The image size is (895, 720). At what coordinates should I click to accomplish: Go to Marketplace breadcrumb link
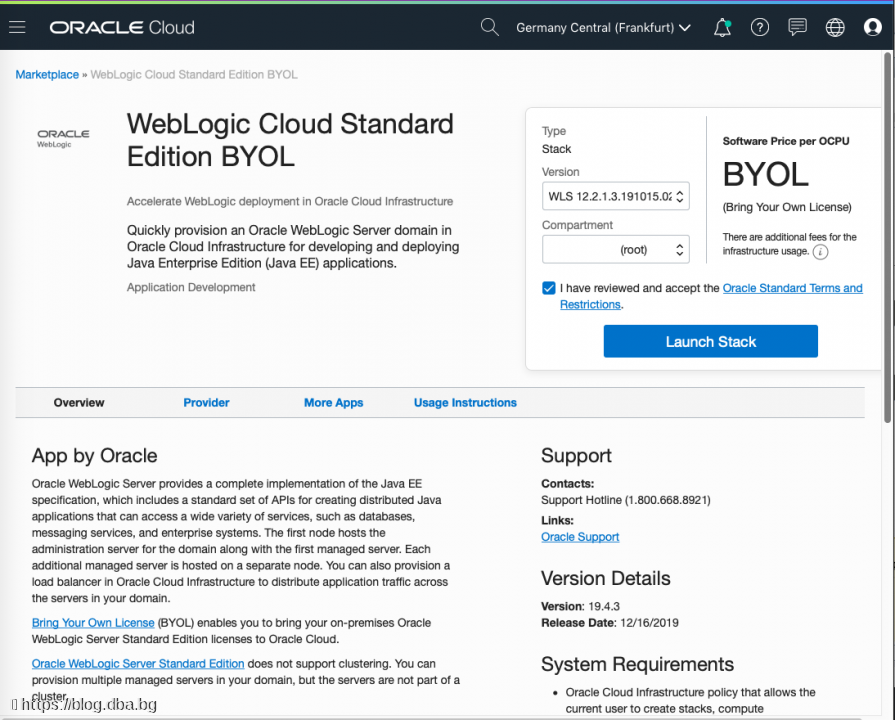coord(47,75)
